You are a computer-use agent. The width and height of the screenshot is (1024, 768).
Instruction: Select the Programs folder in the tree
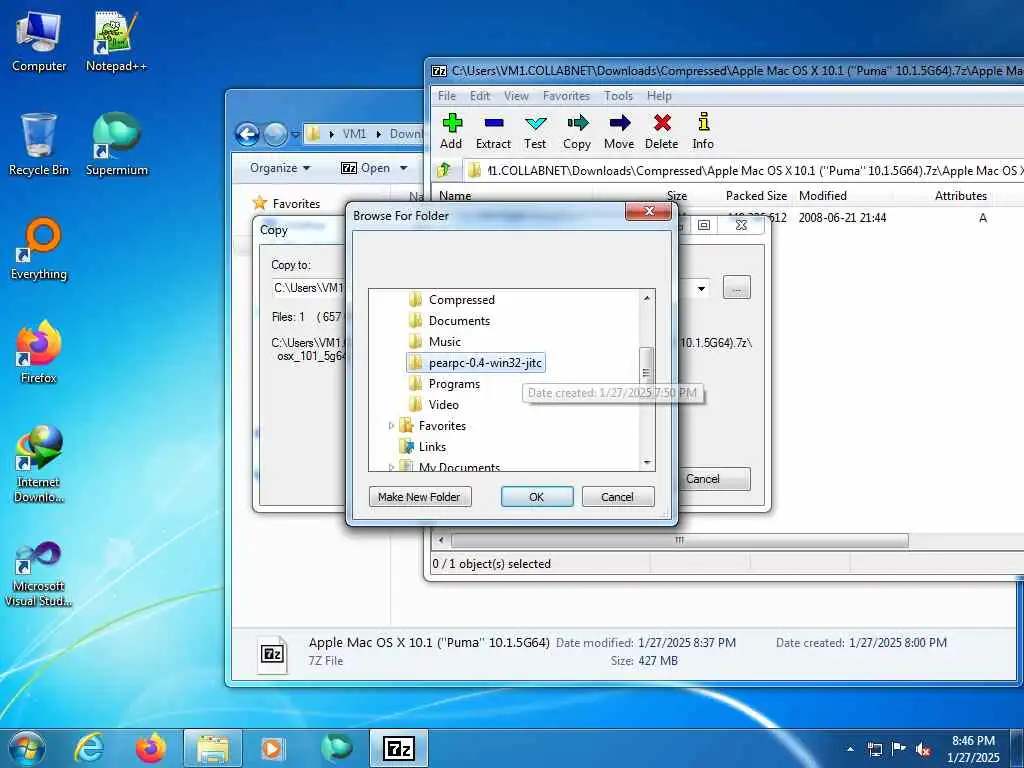(x=455, y=384)
